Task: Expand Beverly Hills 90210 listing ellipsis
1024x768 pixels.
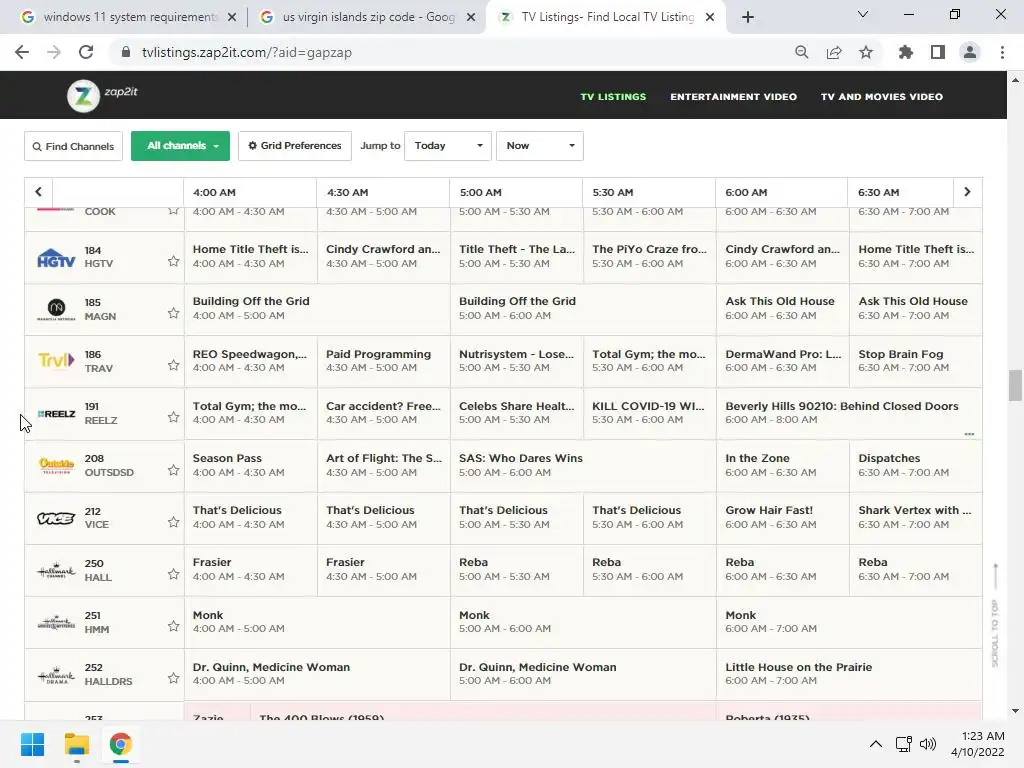Action: [969, 434]
